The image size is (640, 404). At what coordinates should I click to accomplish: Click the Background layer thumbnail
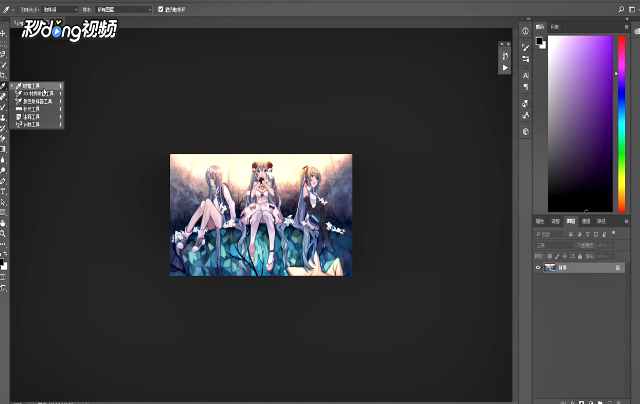550,268
